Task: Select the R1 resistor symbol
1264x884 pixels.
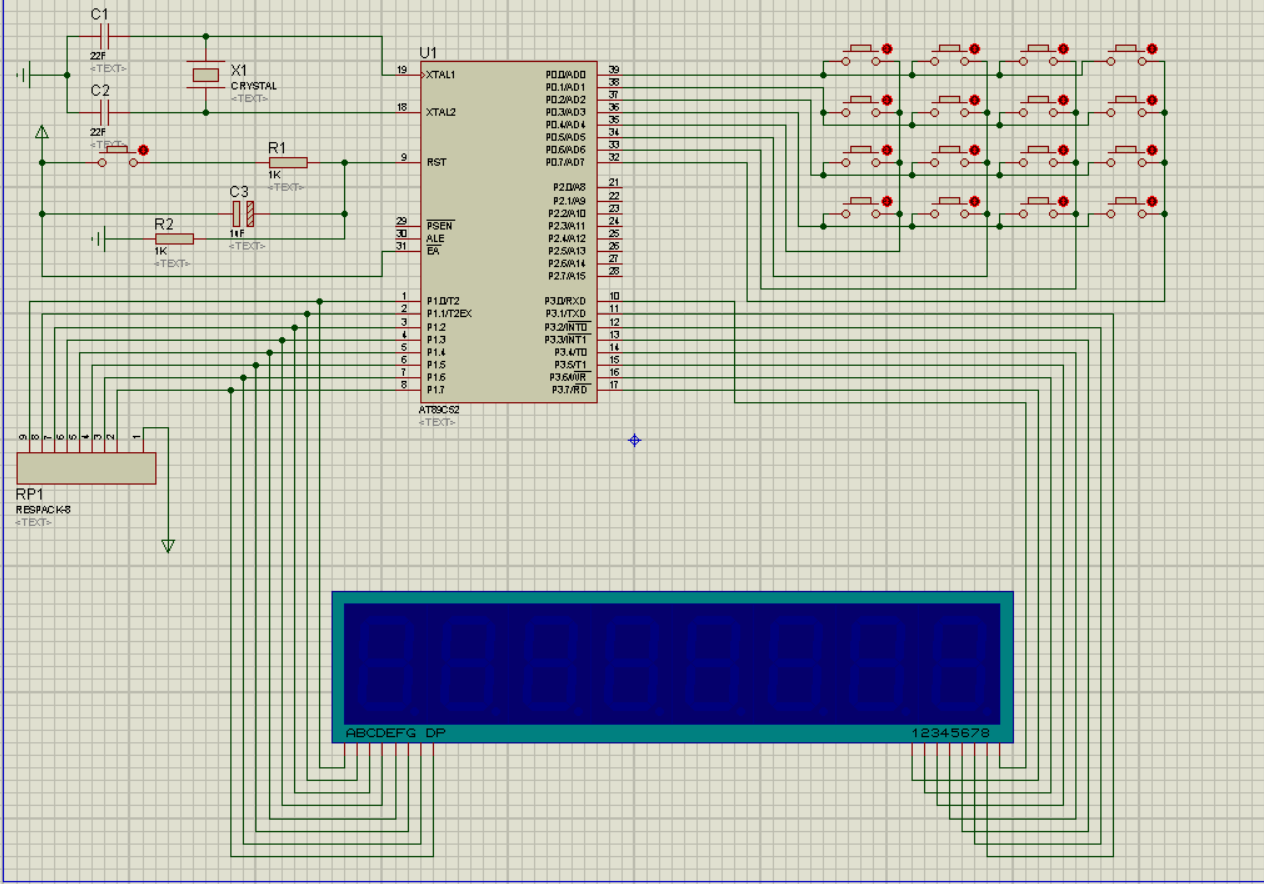Action: pyautogui.click(x=288, y=162)
